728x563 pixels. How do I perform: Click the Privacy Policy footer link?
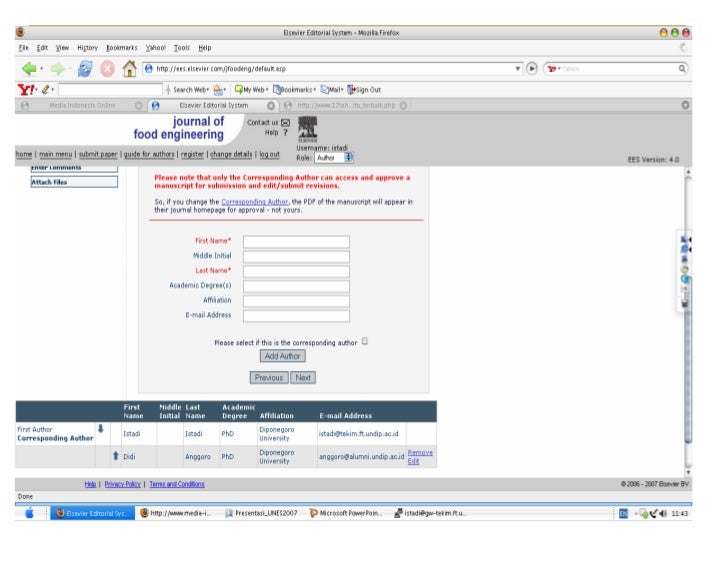click(123, 484)
